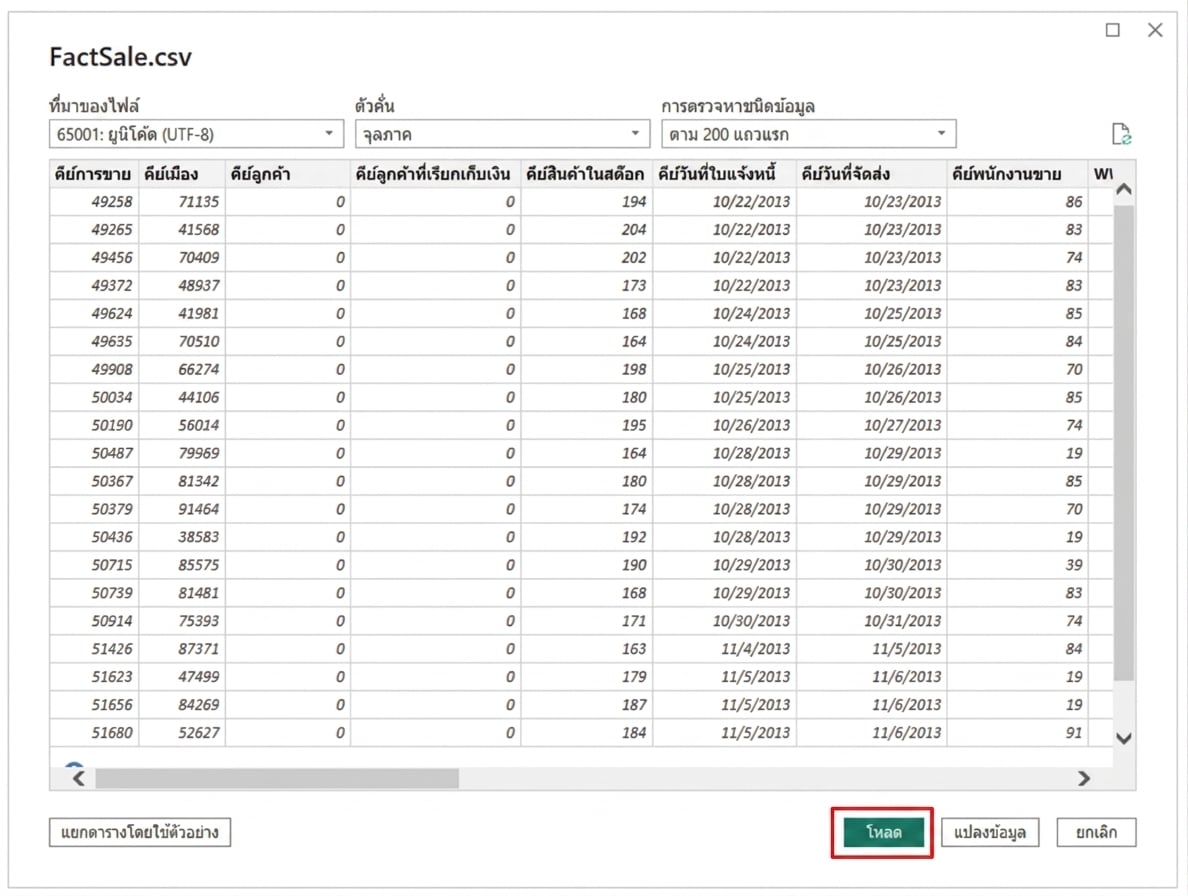1188x896 pixels.
Task: Click cell with sale key 49372
Action: click(94, 286)
